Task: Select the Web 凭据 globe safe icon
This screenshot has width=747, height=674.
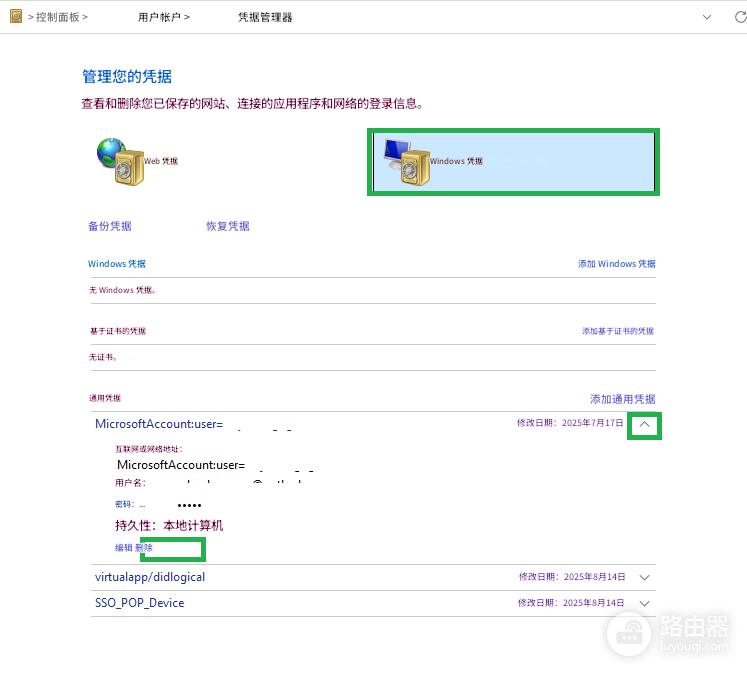Action: (120, 161)
